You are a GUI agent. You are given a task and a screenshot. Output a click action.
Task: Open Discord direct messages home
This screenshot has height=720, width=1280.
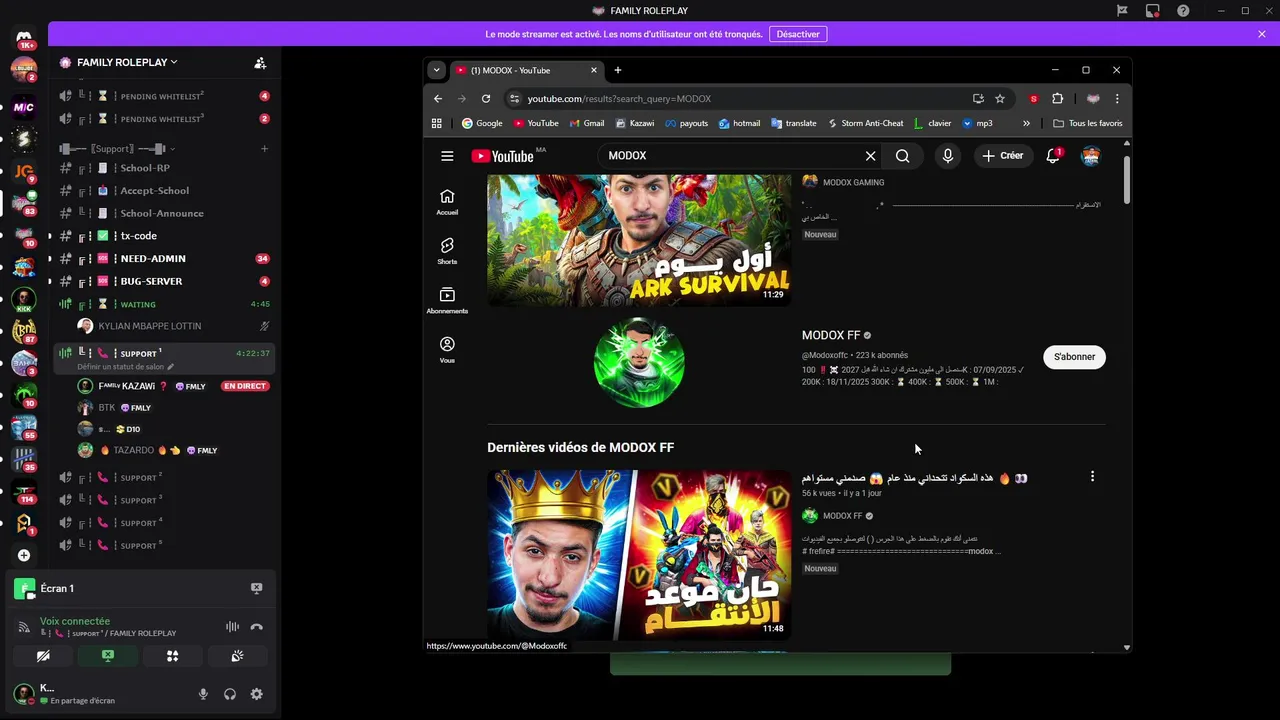tap(24, 38)
